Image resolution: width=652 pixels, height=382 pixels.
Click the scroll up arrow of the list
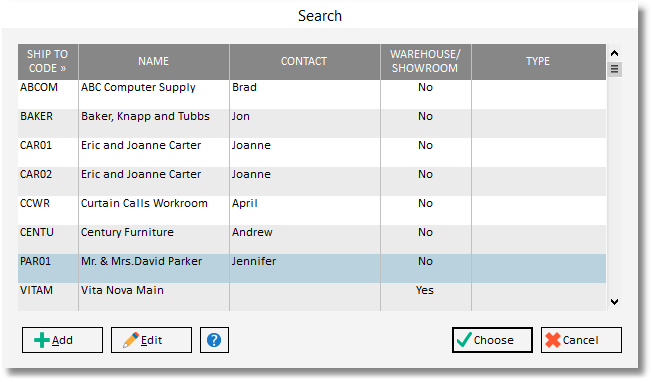[x=615, y=53]
